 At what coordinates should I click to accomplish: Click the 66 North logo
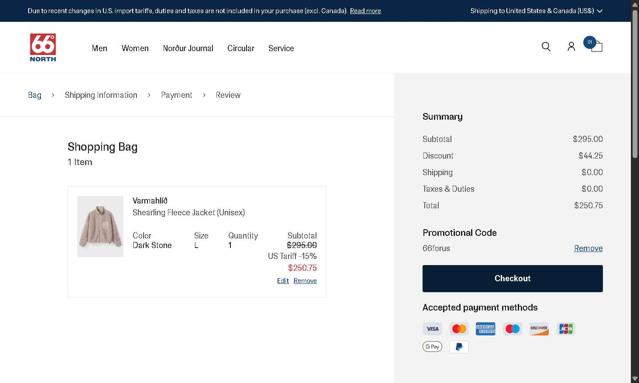pyautogui.click(x=43, y=48)
